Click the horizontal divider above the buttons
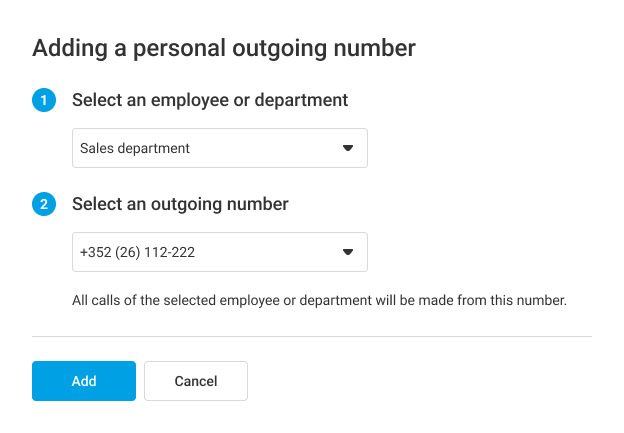624x433 pixels. [x=312, y=337]
